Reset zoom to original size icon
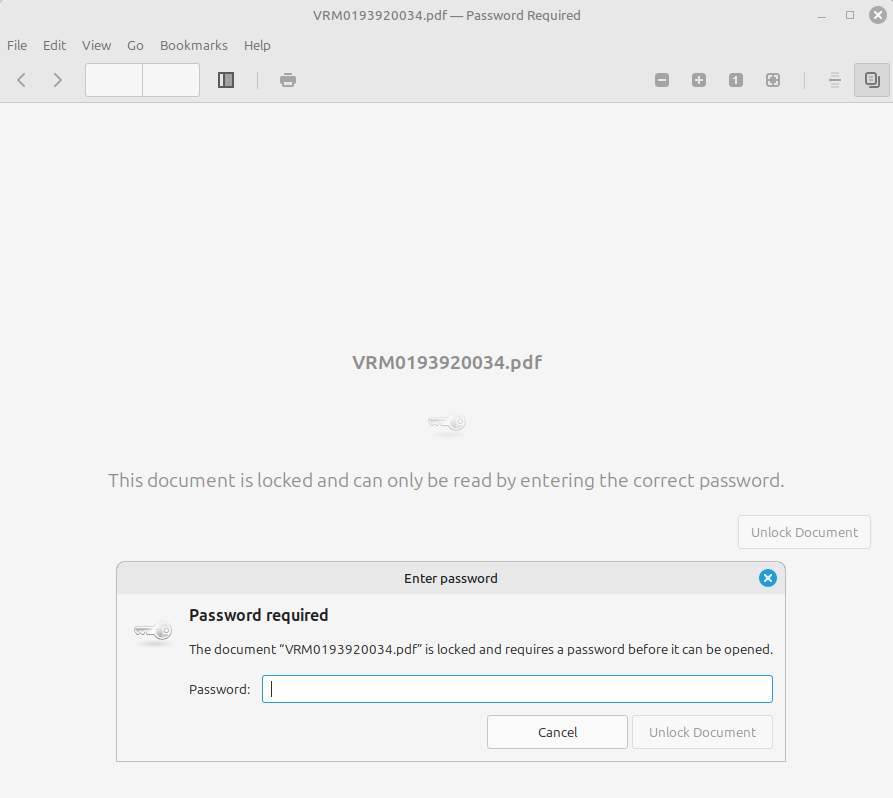Image resolution: width=893 pixels, height=798 pixels. 736,80
